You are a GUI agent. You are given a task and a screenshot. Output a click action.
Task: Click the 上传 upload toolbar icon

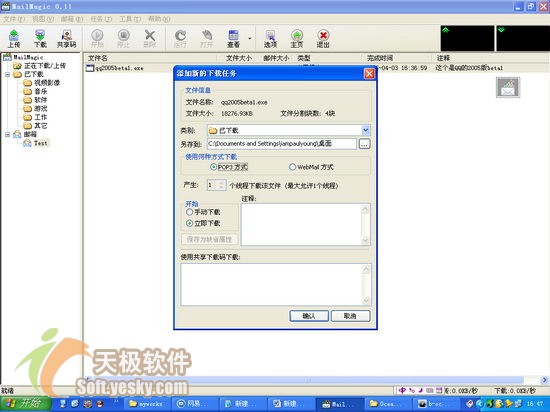click(14, 39)
